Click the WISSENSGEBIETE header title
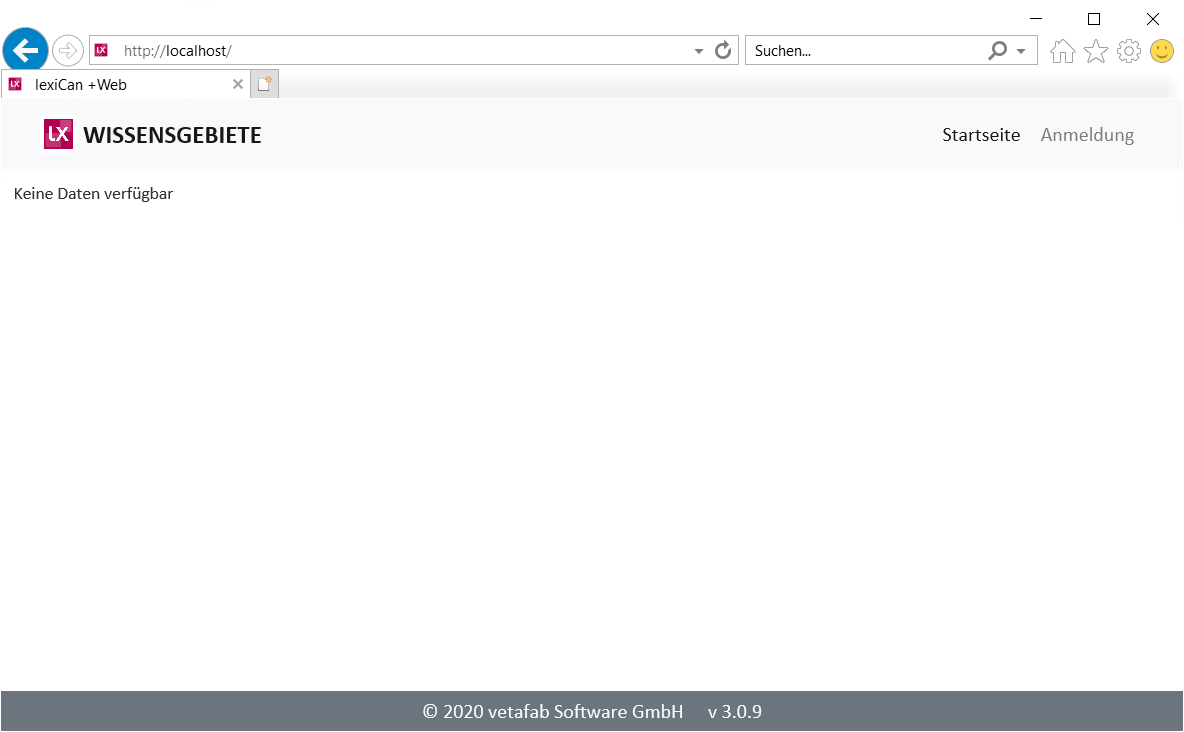1184x732 pixels. coord(173,135)
